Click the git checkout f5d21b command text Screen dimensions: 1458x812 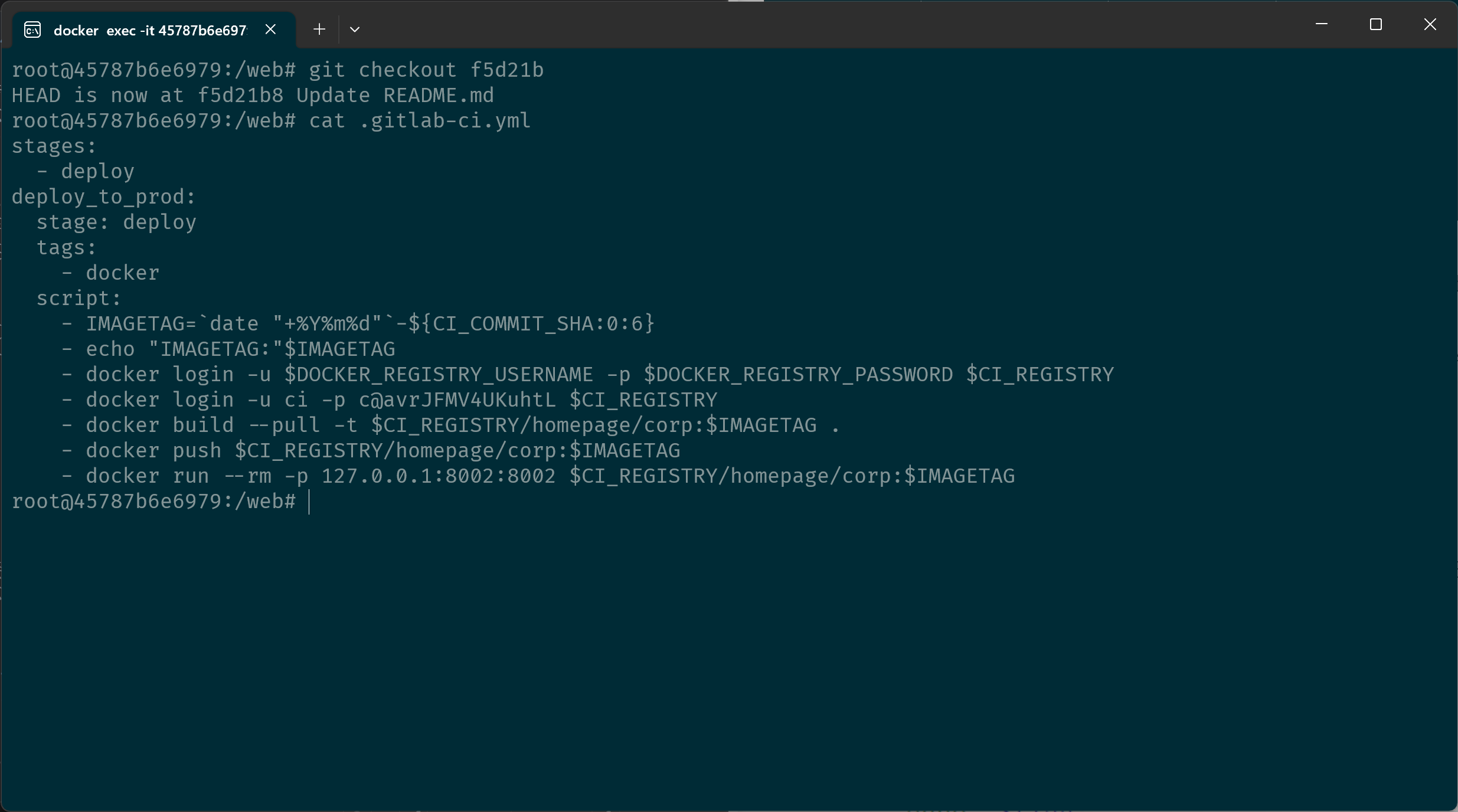tap(426, 70)
